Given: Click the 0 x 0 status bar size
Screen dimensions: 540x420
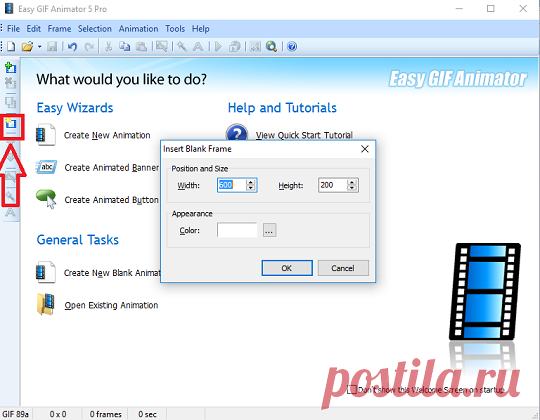Looking at the screenshot, I should click(x=58, y=414).
